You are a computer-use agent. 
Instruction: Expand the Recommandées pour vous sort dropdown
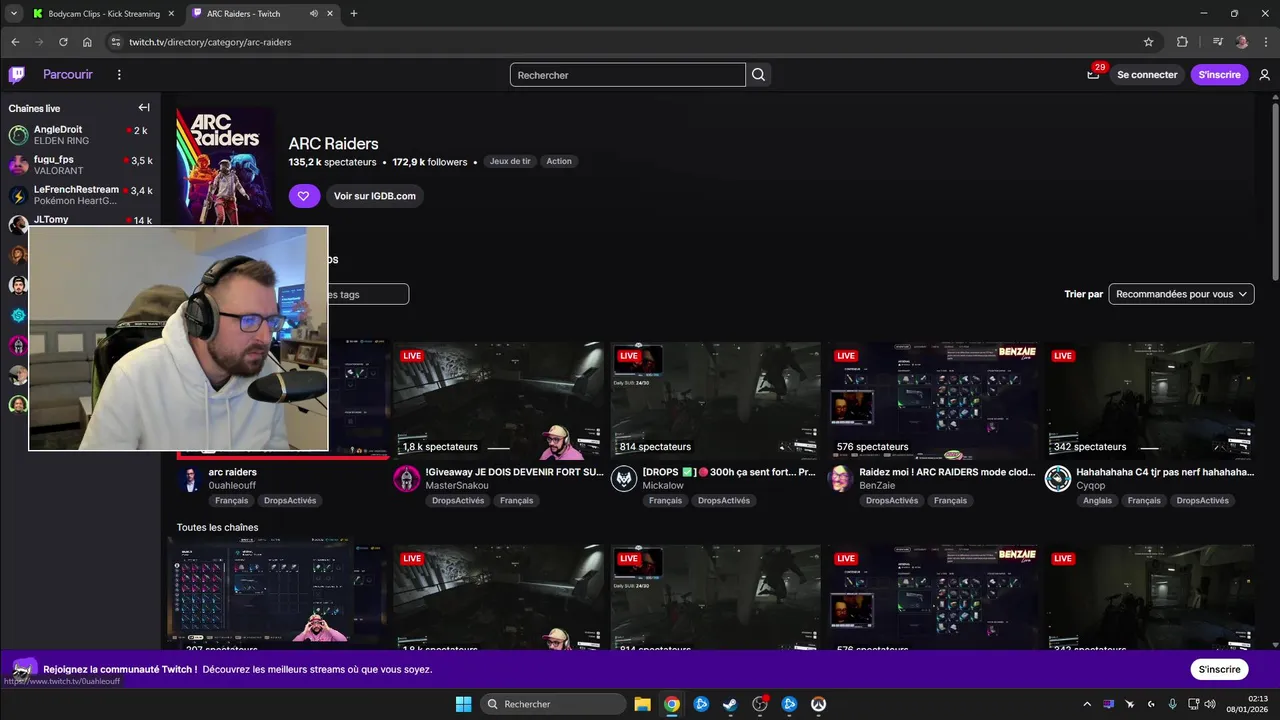(1181, 294)
